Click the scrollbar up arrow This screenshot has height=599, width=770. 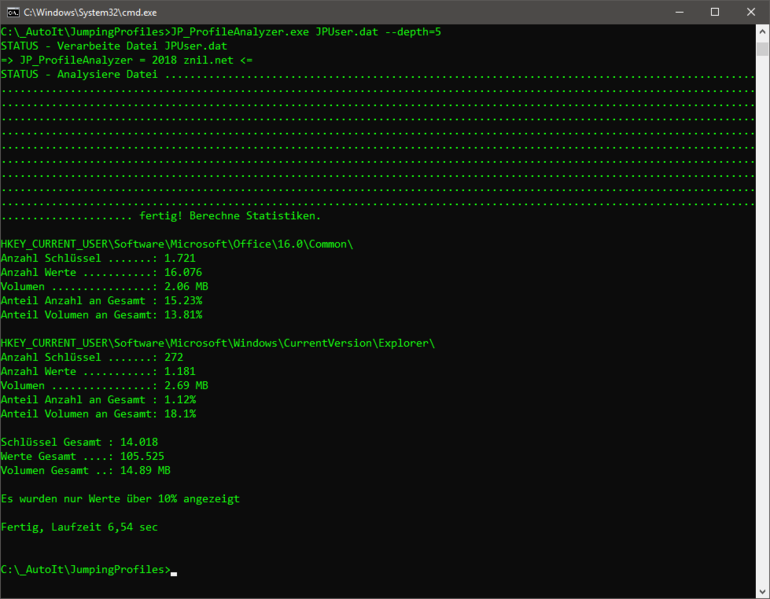(762, 31)
